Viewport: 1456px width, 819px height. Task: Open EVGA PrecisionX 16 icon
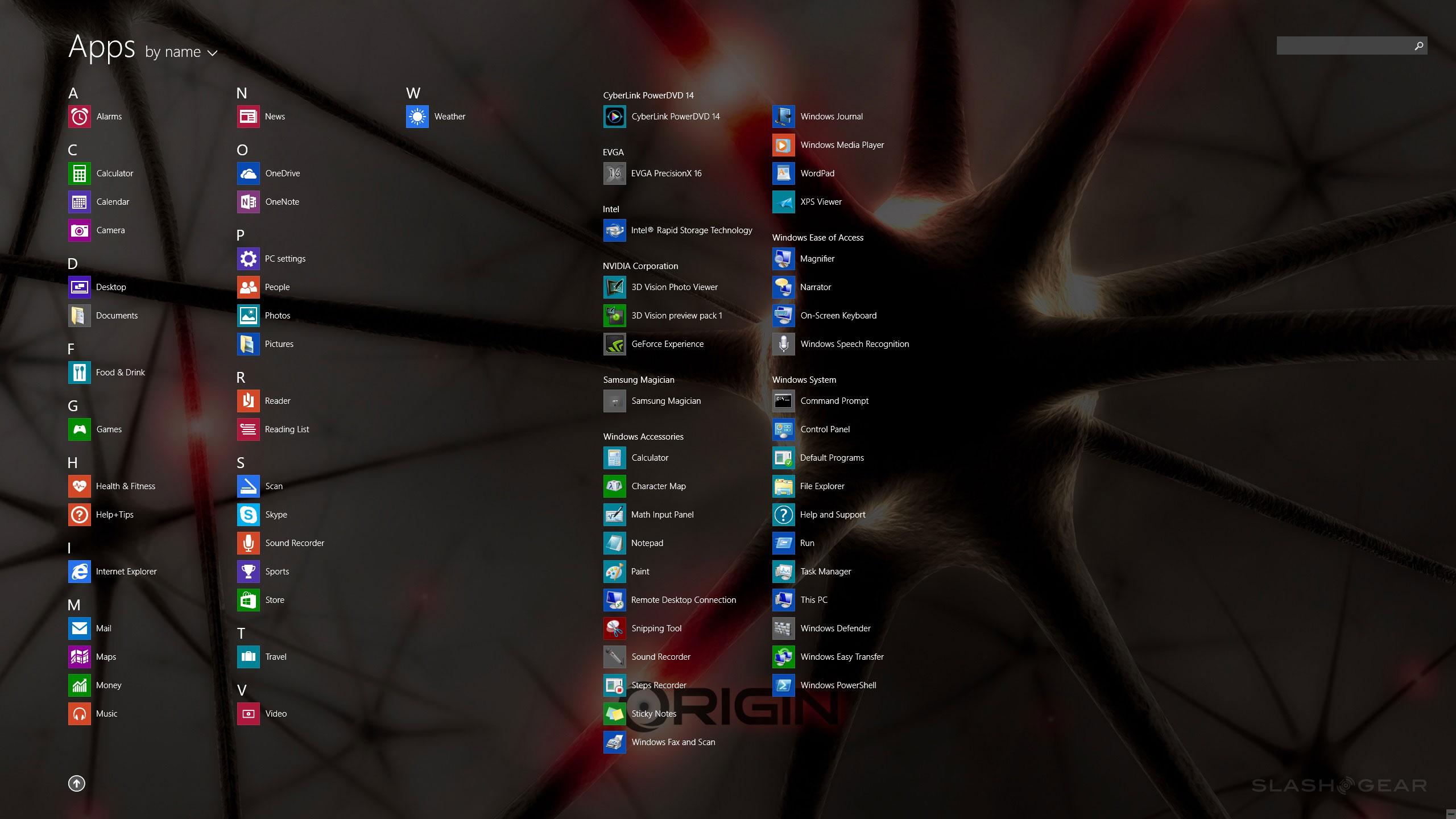click(x=615, y=173)
